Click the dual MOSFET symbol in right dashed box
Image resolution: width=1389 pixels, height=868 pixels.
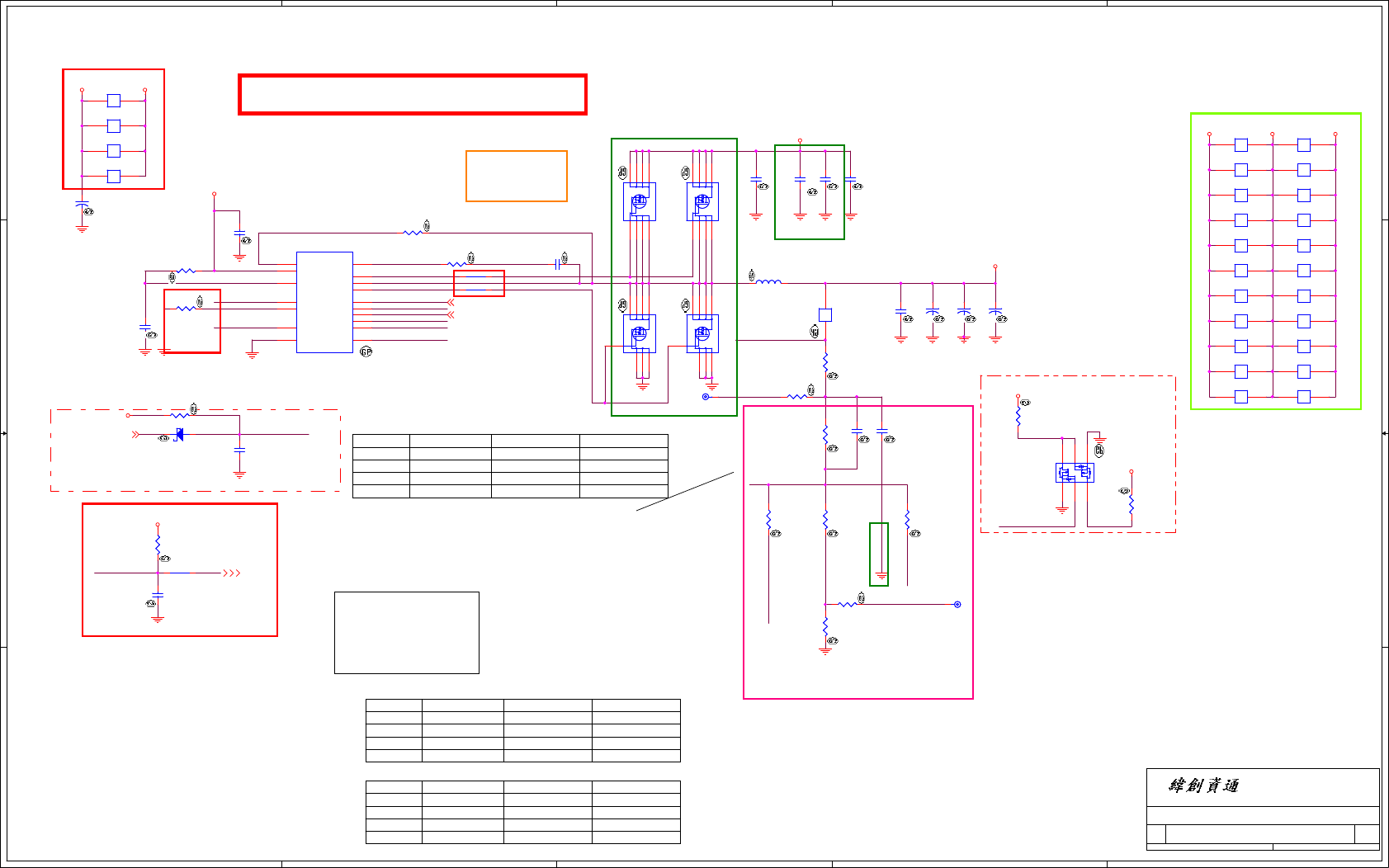1075,473
